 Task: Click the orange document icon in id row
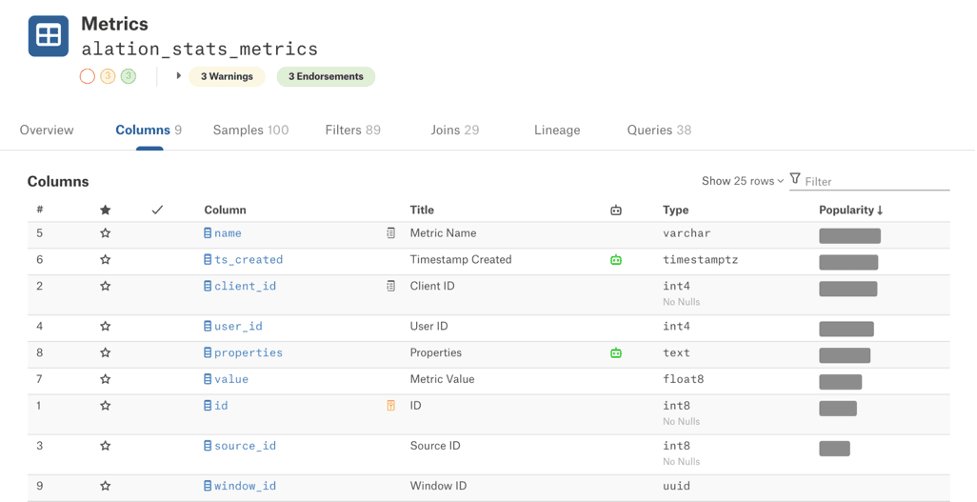click(391, 406)
